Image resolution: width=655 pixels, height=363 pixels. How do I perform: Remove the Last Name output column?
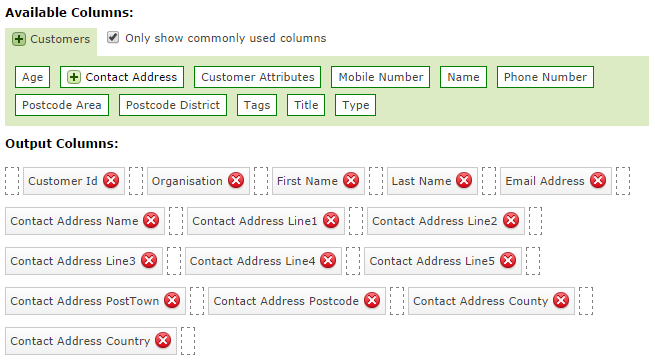(464, 180)
